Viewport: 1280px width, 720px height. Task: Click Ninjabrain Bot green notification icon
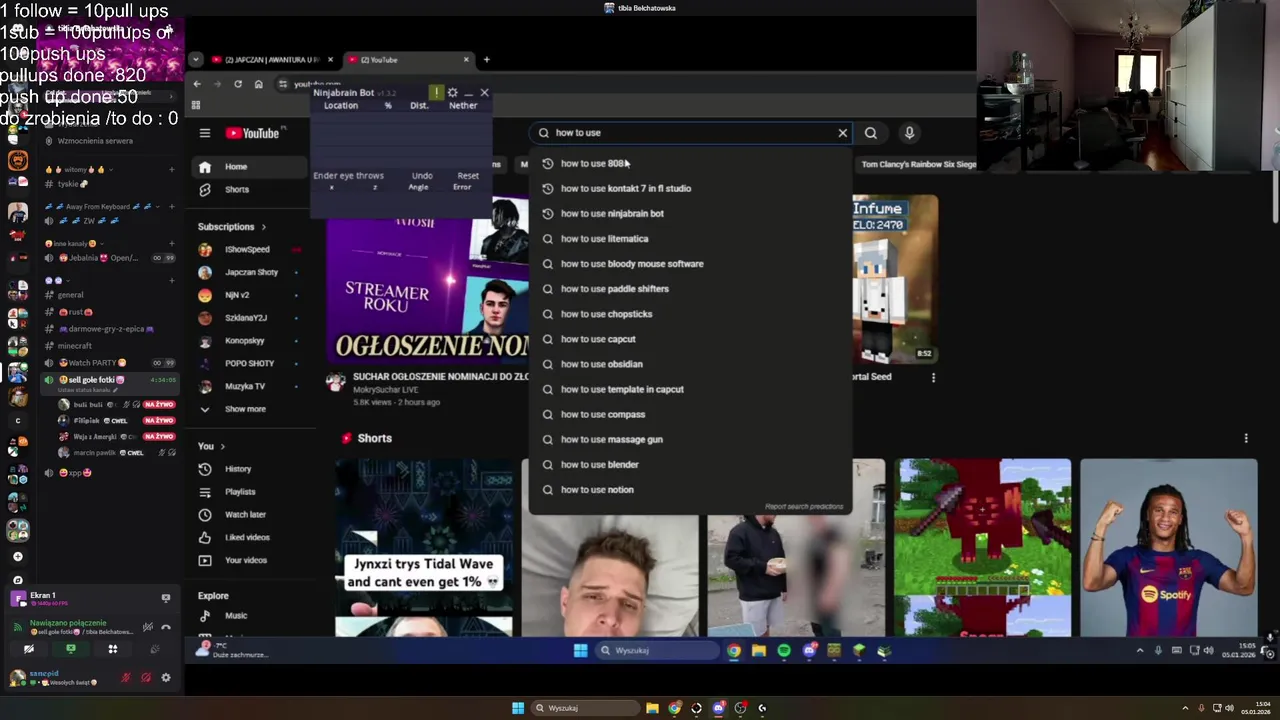coord(436,93)
